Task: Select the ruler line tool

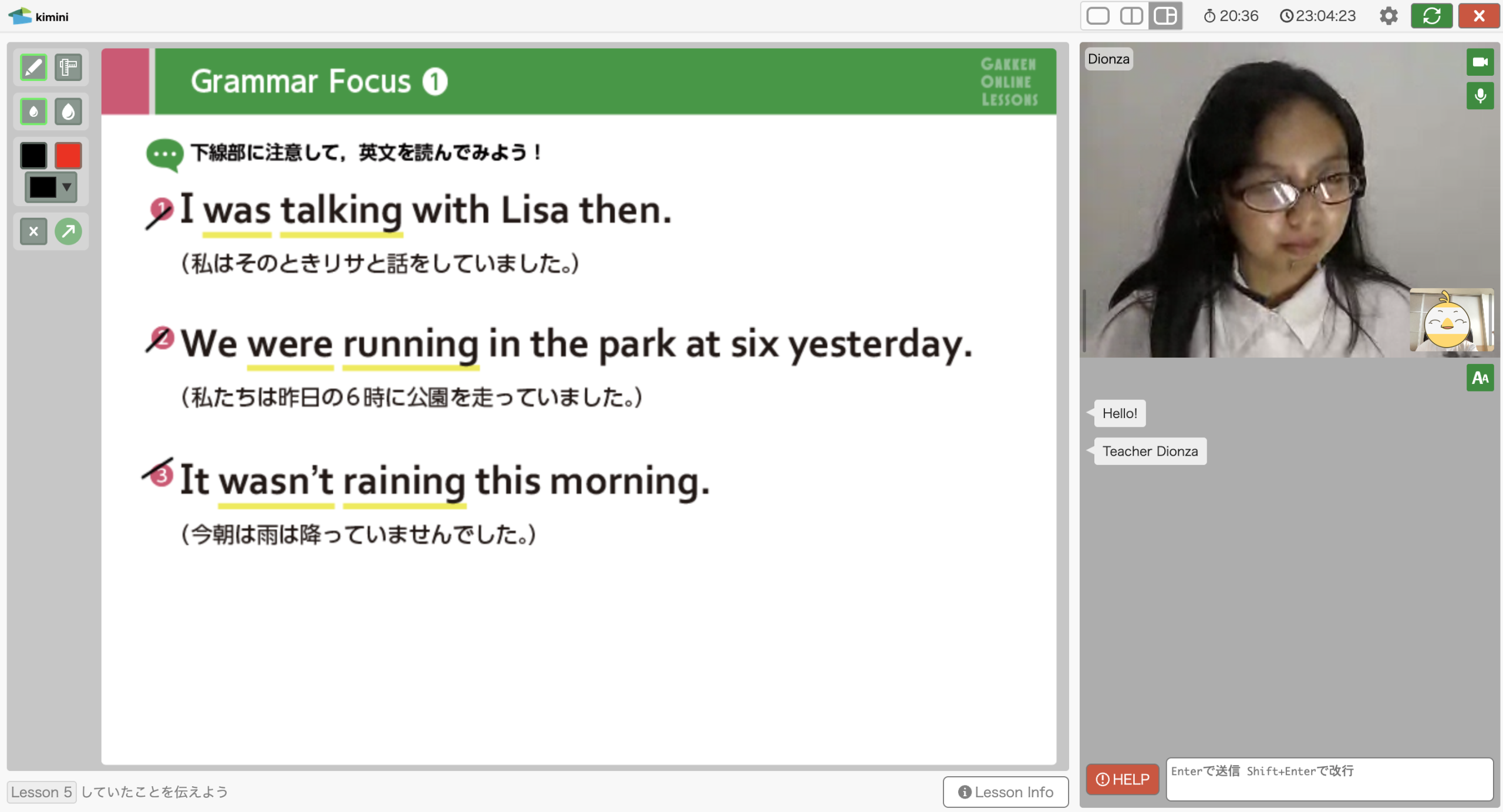Action: click(68, 68)
